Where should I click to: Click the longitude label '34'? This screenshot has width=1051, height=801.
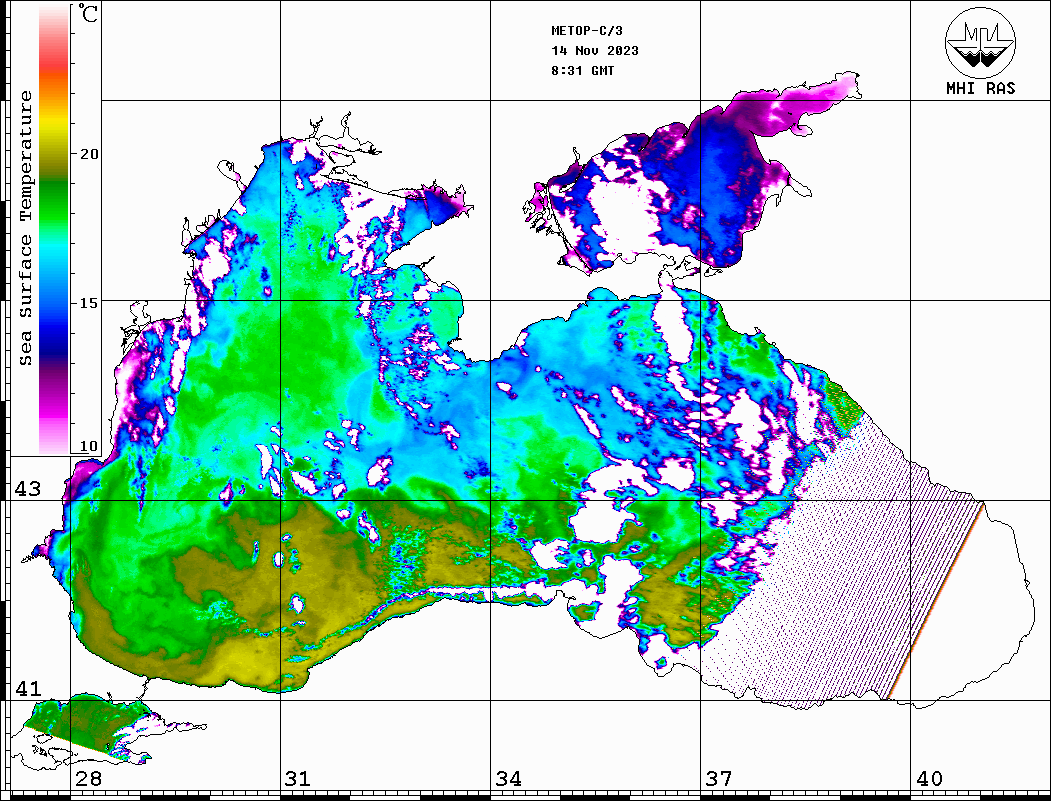click(508, 778)
